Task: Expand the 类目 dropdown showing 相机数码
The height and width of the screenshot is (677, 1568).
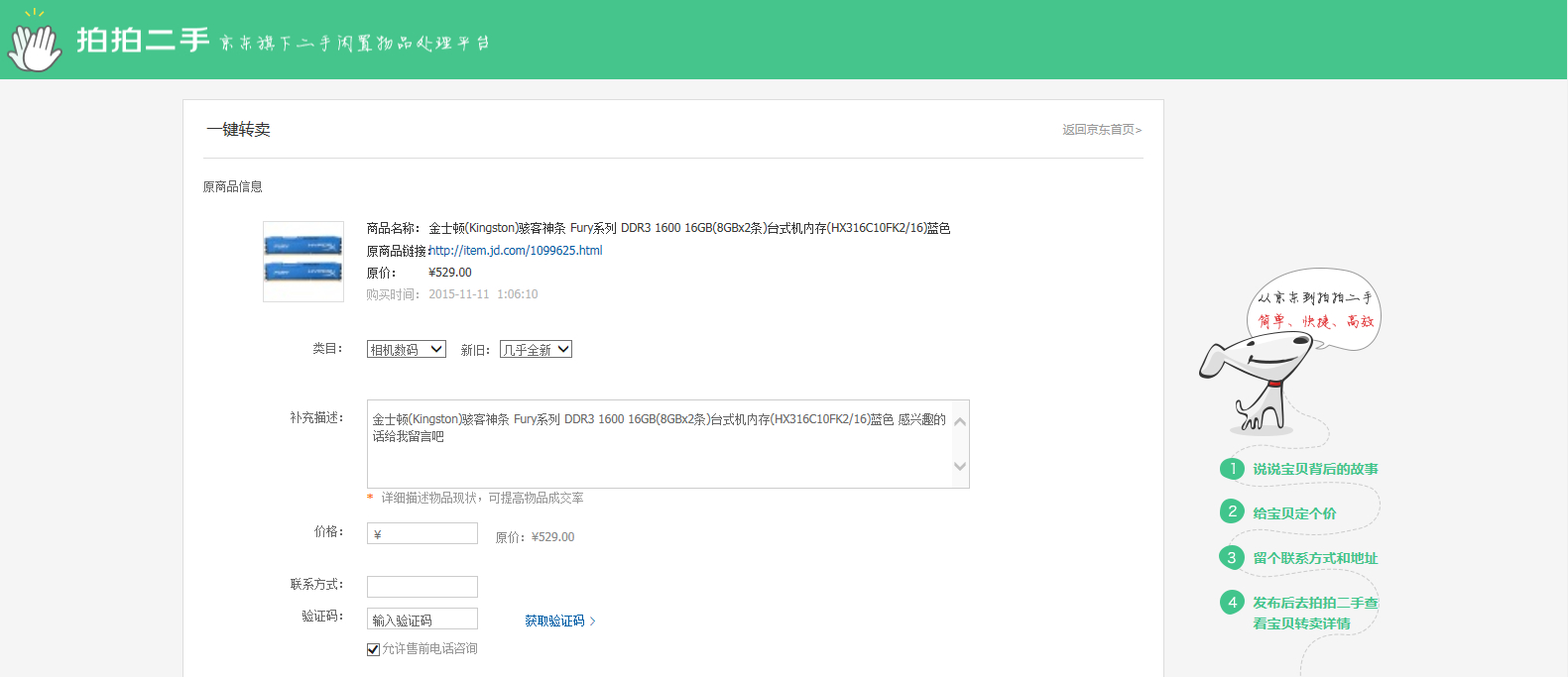Action: point(407,349)
